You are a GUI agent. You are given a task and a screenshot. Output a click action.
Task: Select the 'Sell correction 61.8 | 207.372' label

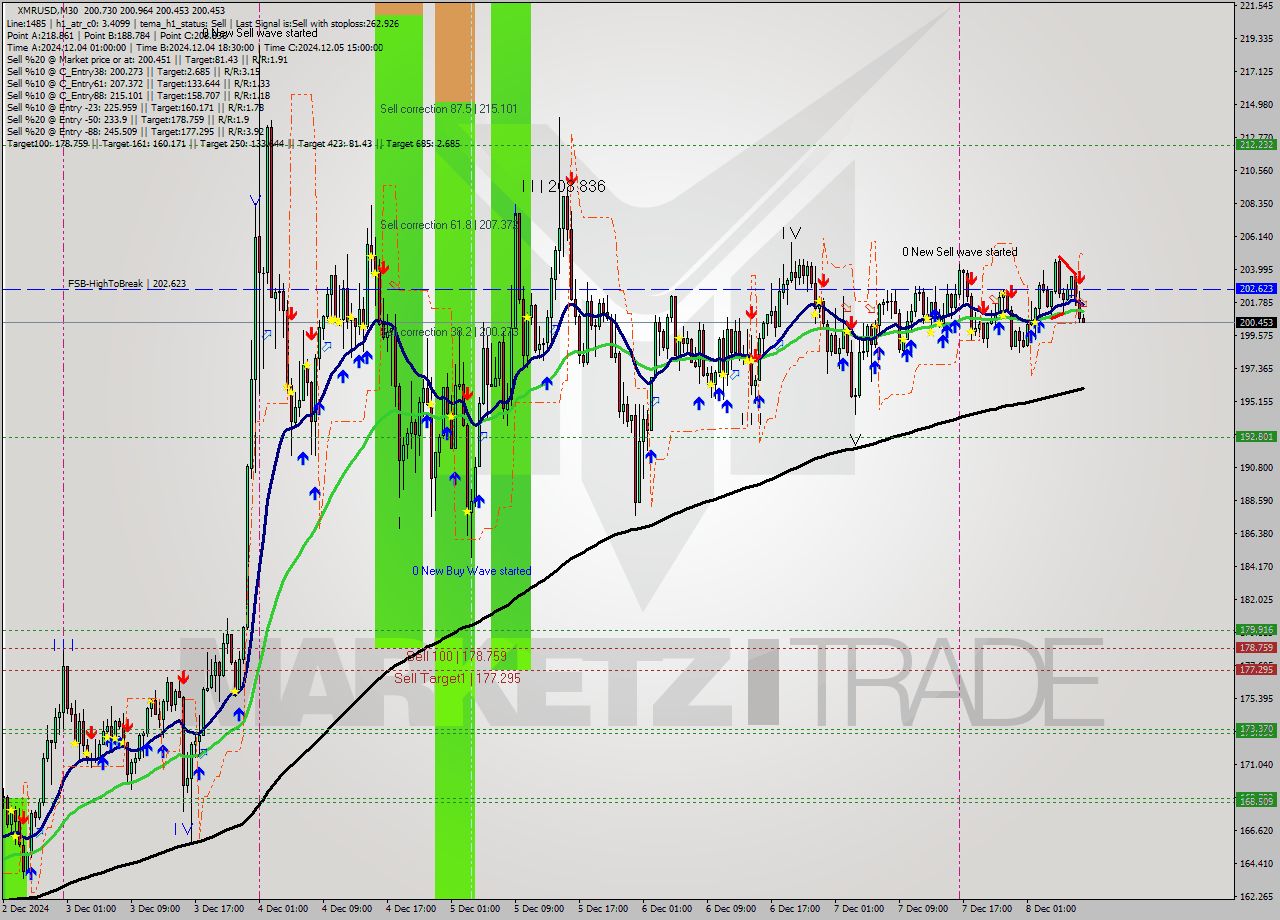tap(448, 225)
